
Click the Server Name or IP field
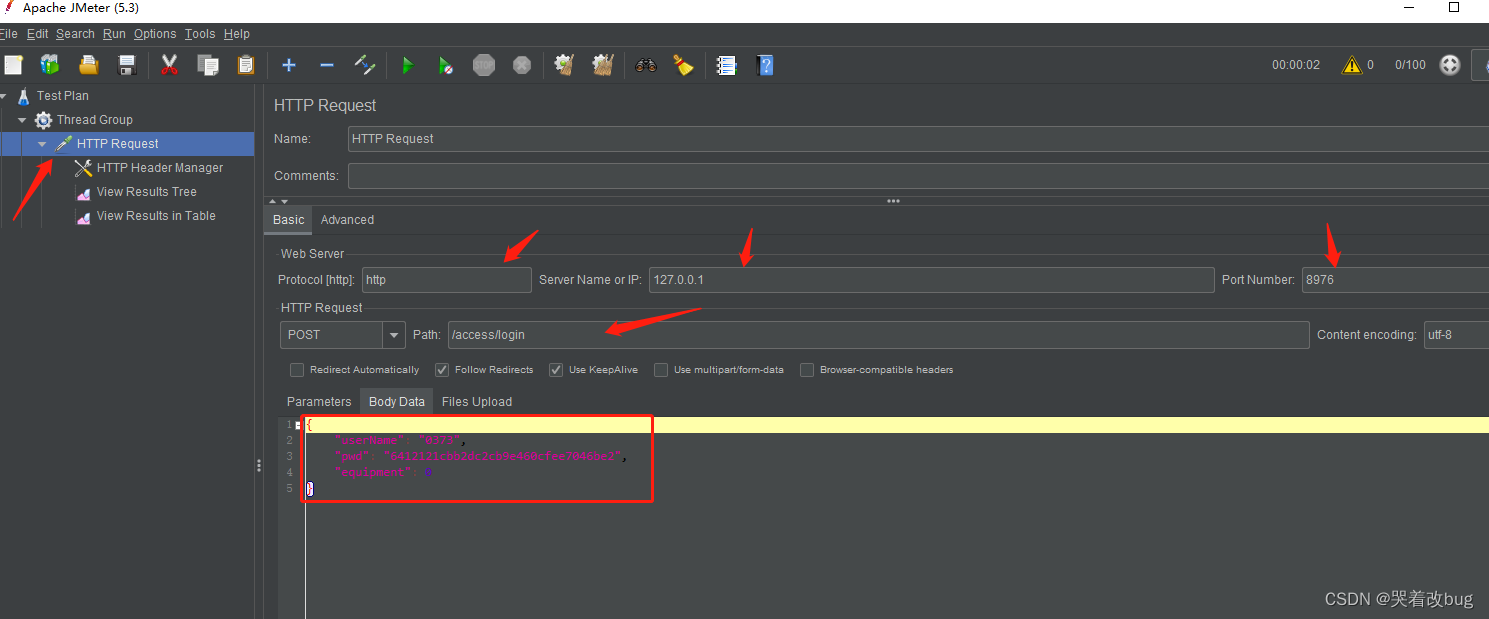tap(932, 280)
